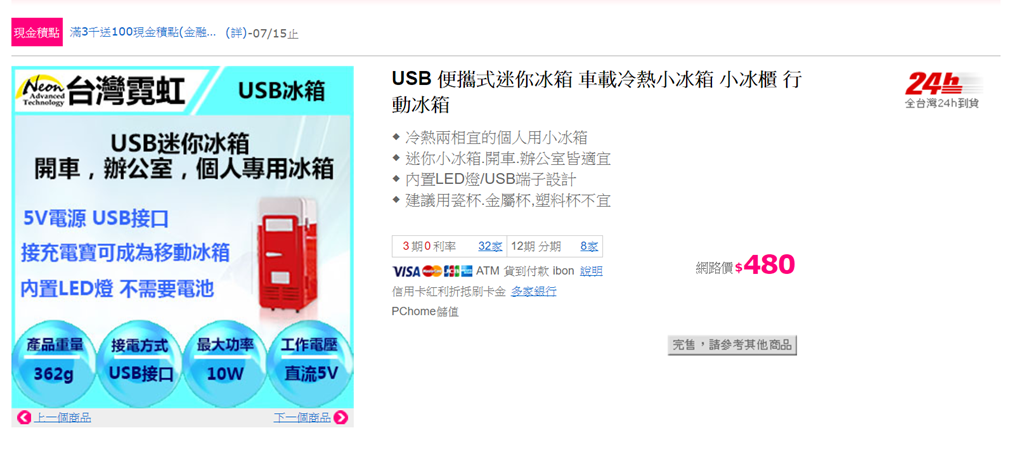Click the pink previous-product arrow icon

click(x=24, y=417)
